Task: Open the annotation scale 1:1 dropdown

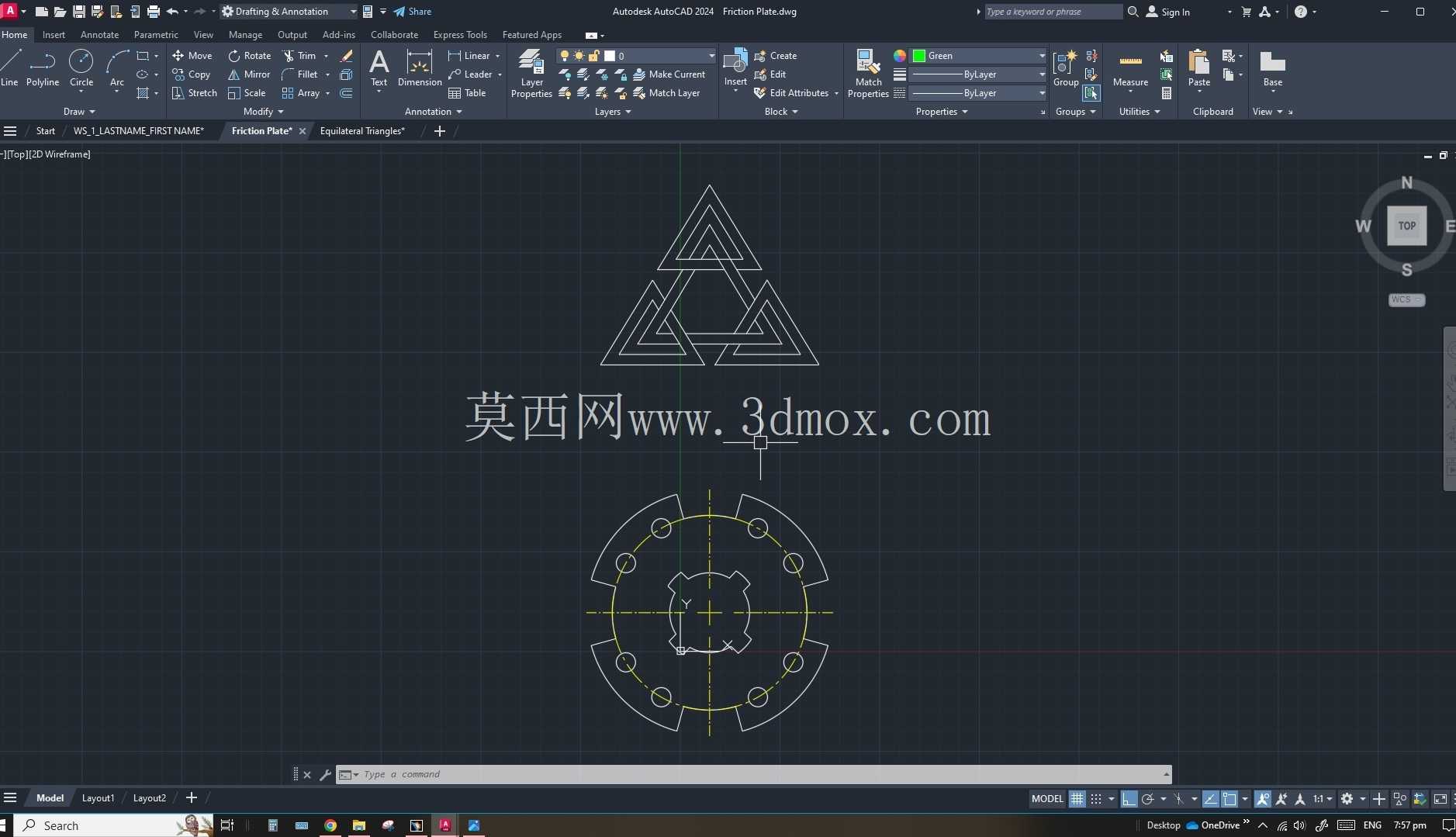Action: 1323,798
